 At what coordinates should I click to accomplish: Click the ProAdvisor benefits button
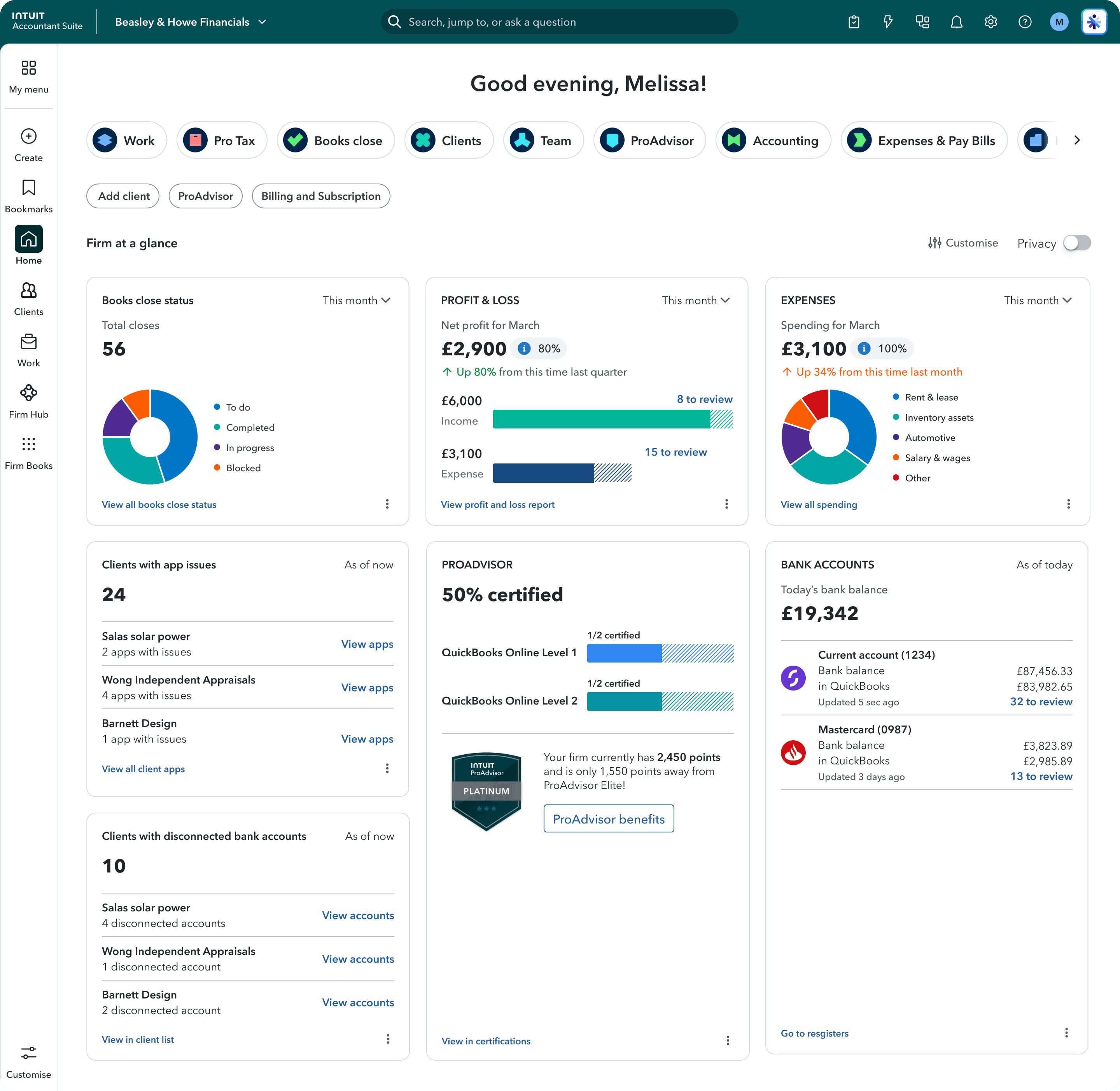[609, 819]
